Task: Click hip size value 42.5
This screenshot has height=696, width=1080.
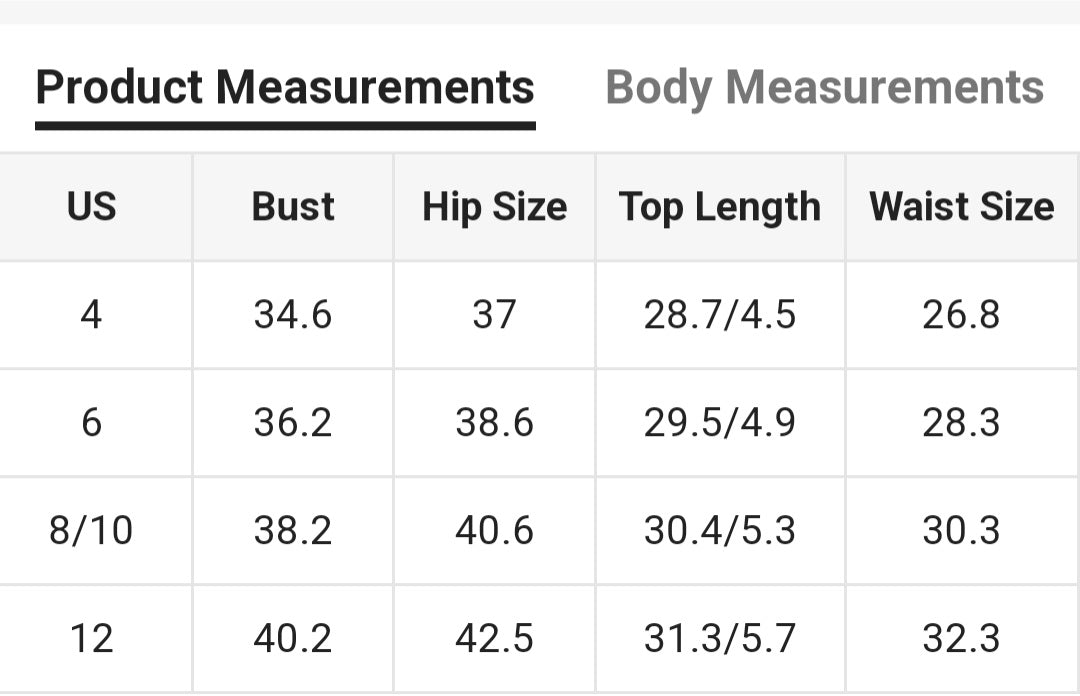Action: [494, 637]
